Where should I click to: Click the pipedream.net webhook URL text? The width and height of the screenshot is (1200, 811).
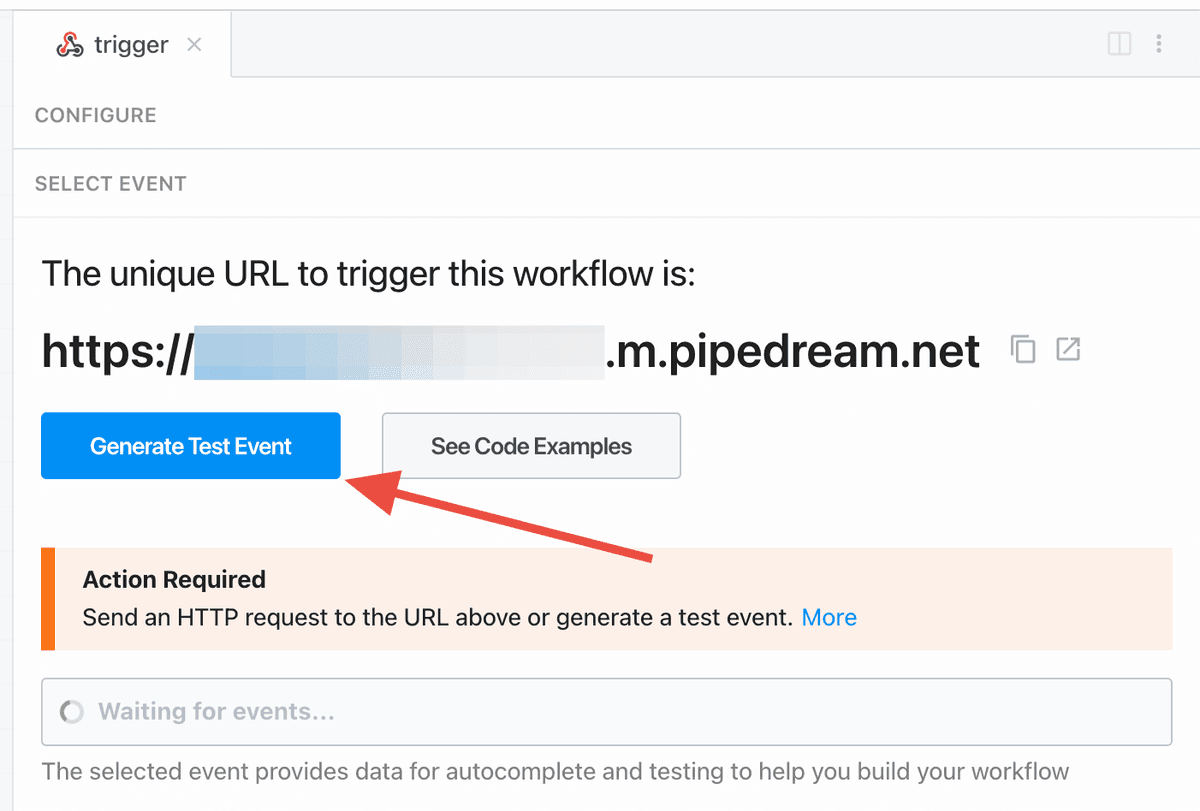[511, 351]
